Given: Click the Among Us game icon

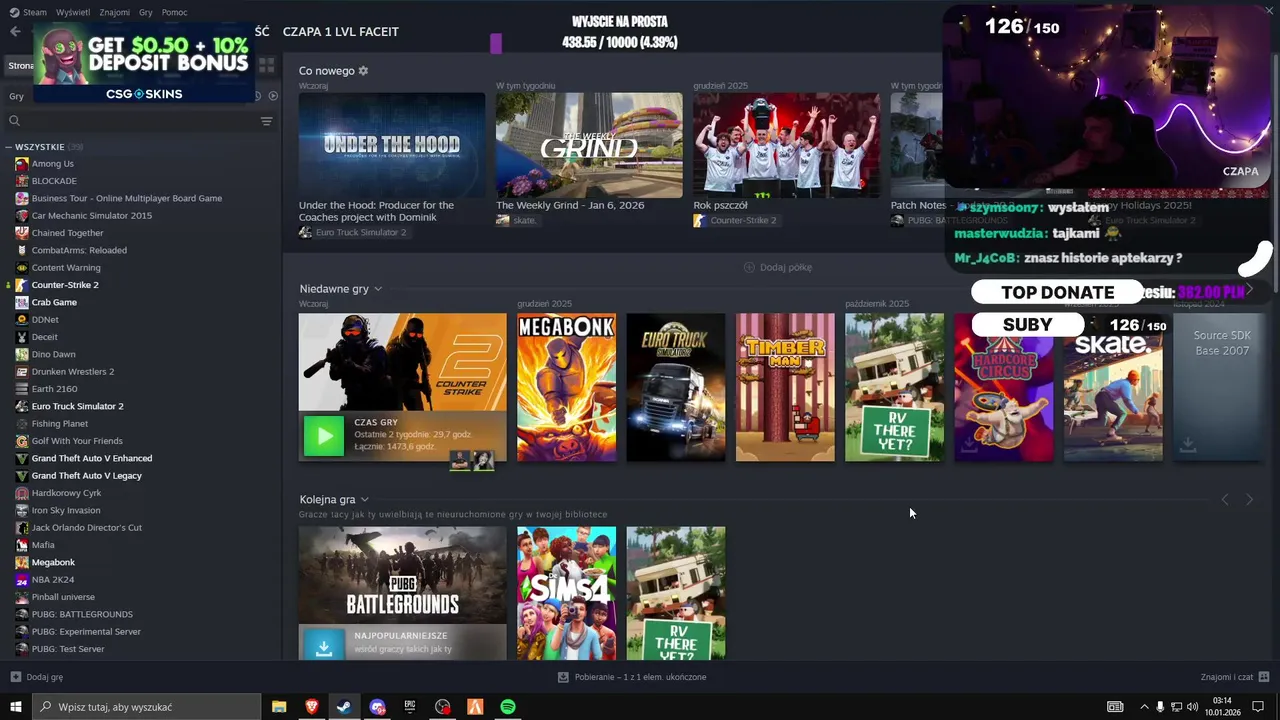Looking at the screenshot, I should pos(22,163).
